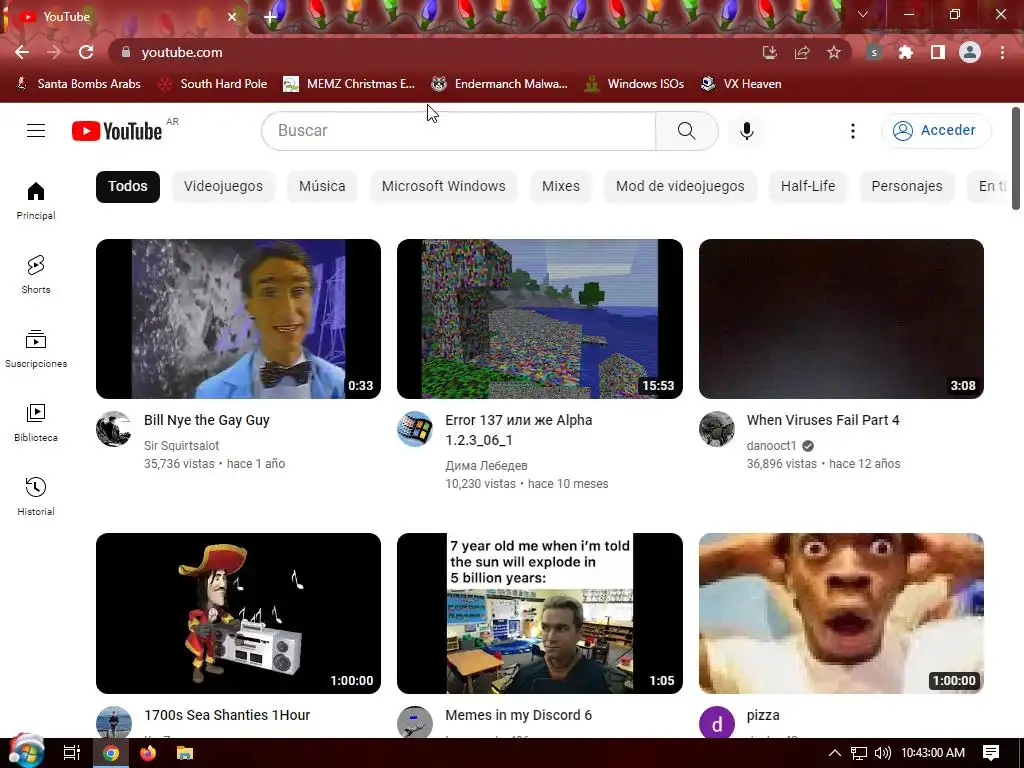Select the Música filter chip

click(322, 186)
